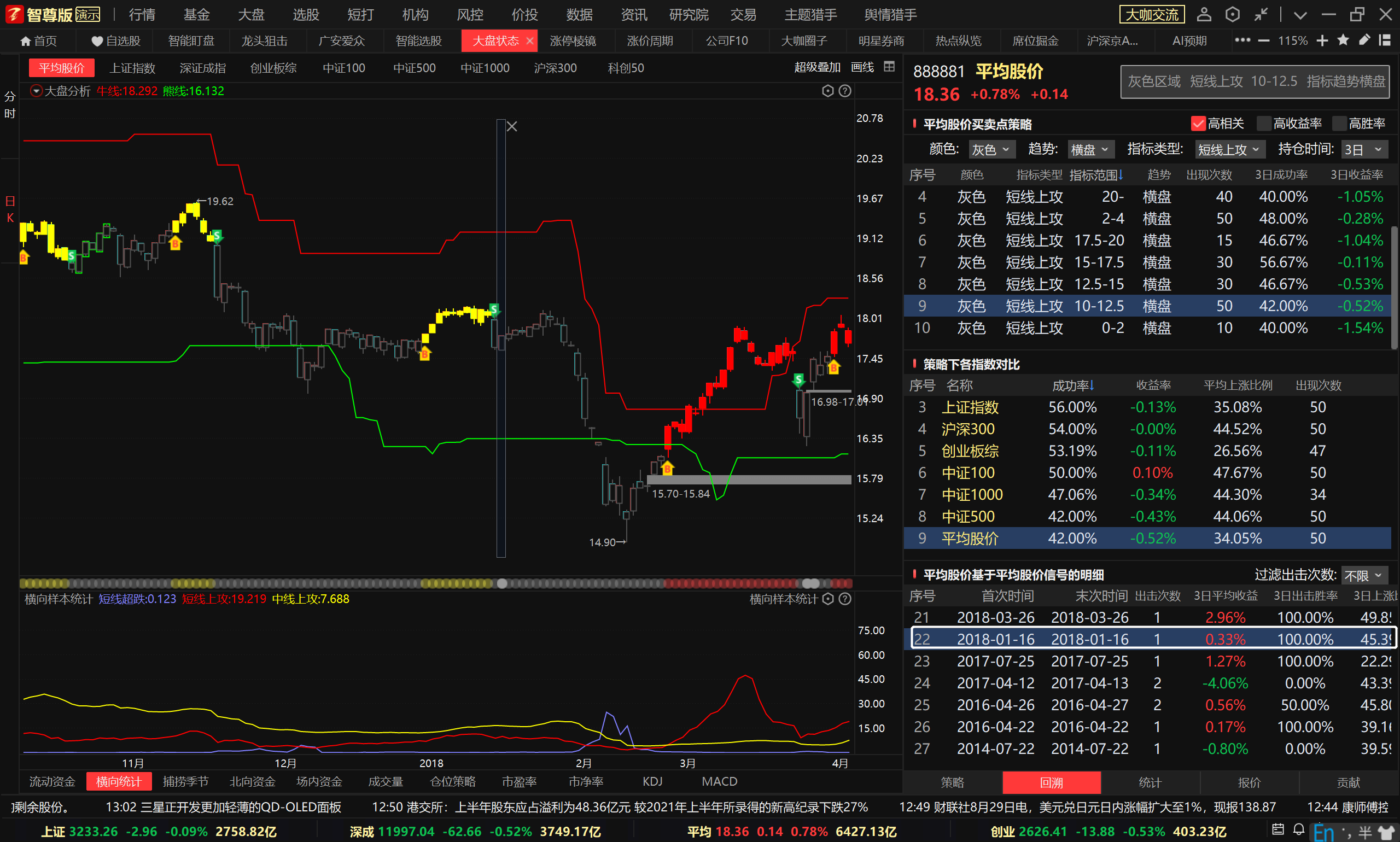Click the white marker on chart timeline bar
Screen dimensions: 1400x842
[x=502, y=583]
